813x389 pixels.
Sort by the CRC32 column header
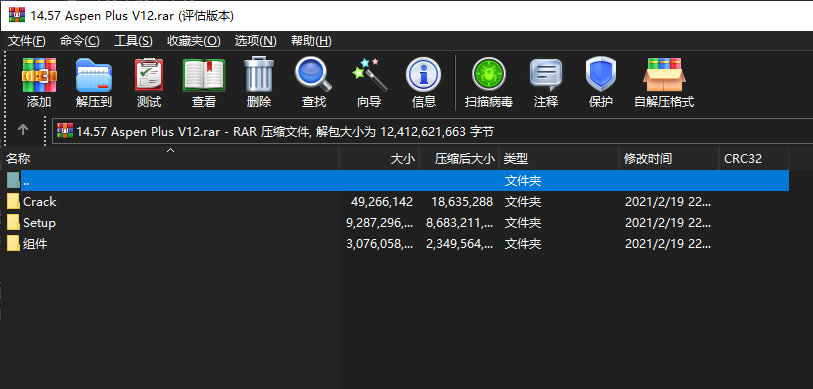tap(754, 159)
